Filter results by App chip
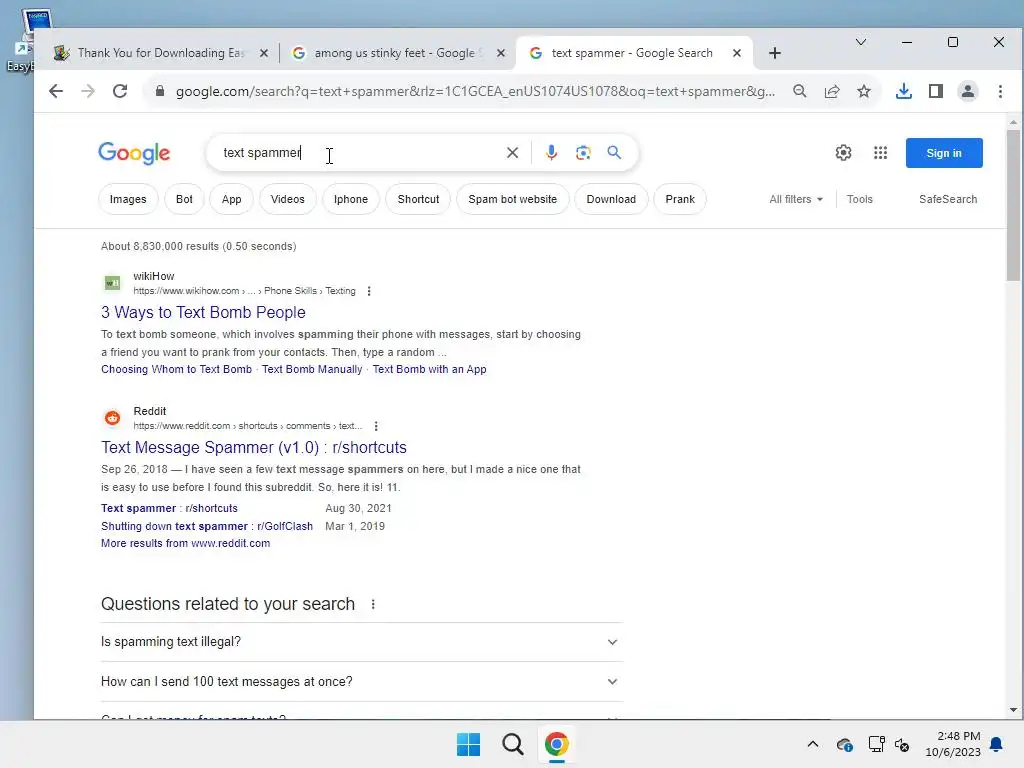Image resolution: width=1024 pixels, height=768 pixels. tap(232, 199)
